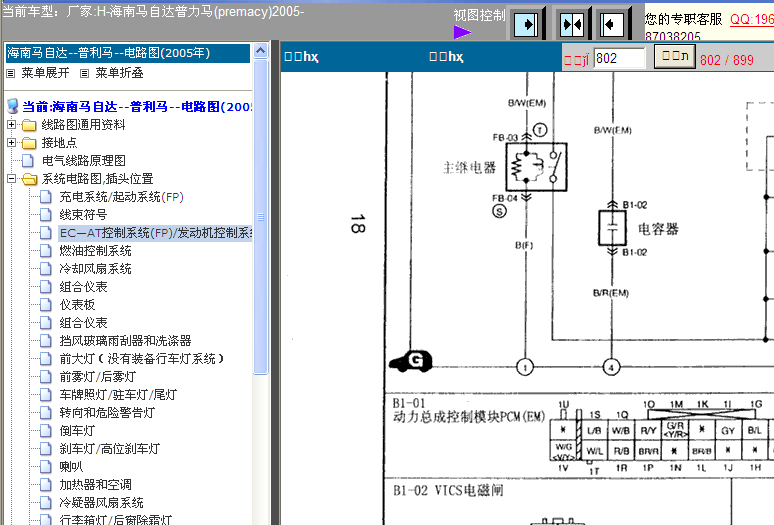
Task: Click the document icon beside 喇叭
Action: click(x=45, y=467)
